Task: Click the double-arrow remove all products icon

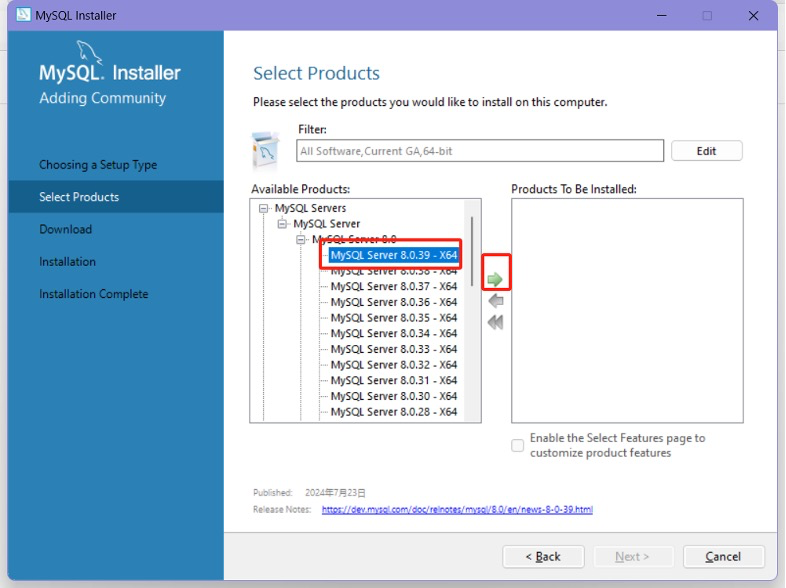Action: (x=495, y=322)
